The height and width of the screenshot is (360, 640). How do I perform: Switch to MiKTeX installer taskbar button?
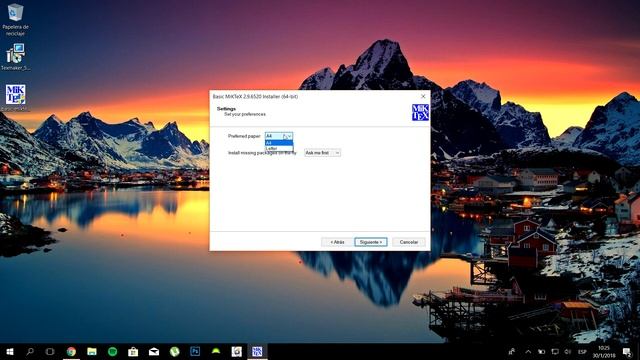click(x=257, y=351)
